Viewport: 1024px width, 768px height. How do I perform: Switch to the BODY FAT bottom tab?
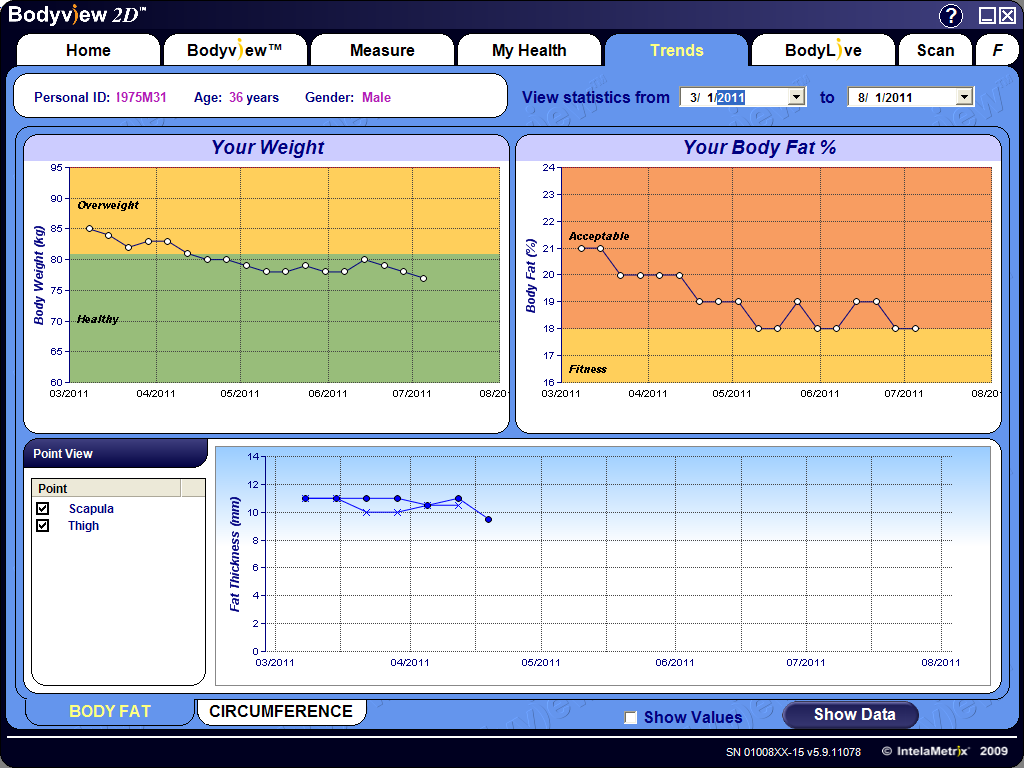pos(110,711)
